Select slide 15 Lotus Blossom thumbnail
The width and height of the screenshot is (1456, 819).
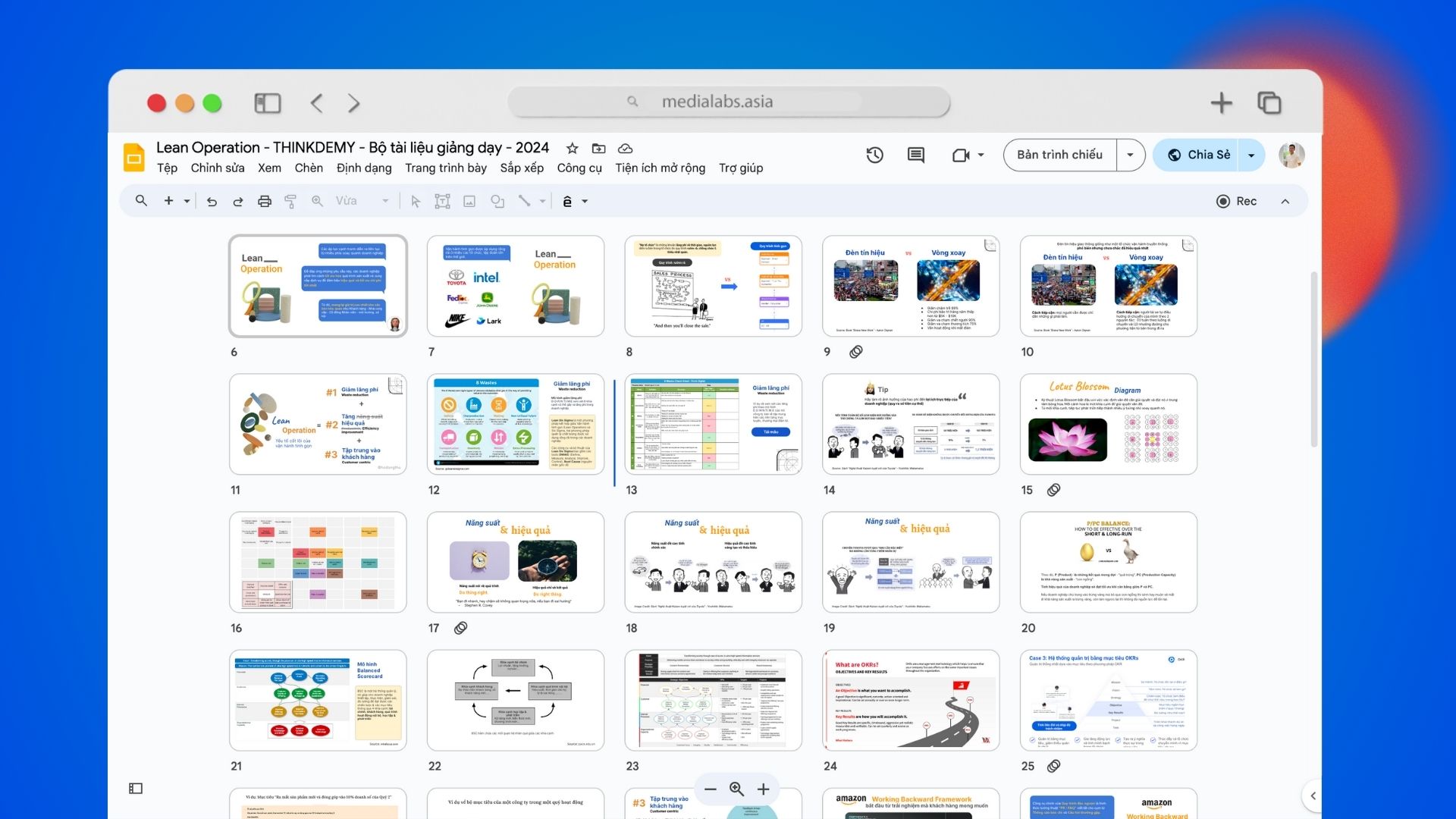[1108, 424]
